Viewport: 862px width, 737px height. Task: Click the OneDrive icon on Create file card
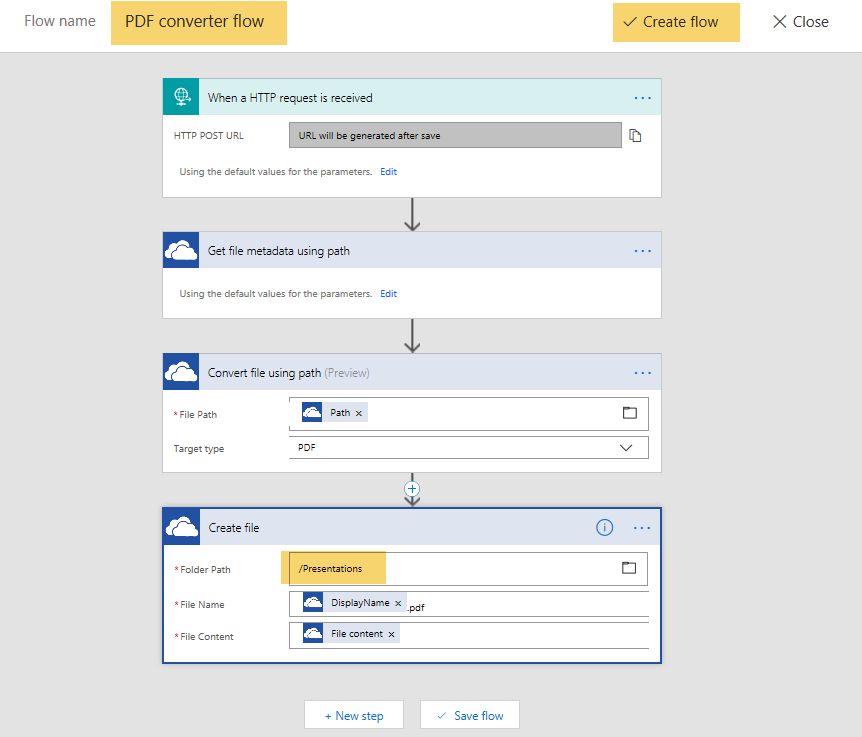pyautogui.click(x=181, y=527)
